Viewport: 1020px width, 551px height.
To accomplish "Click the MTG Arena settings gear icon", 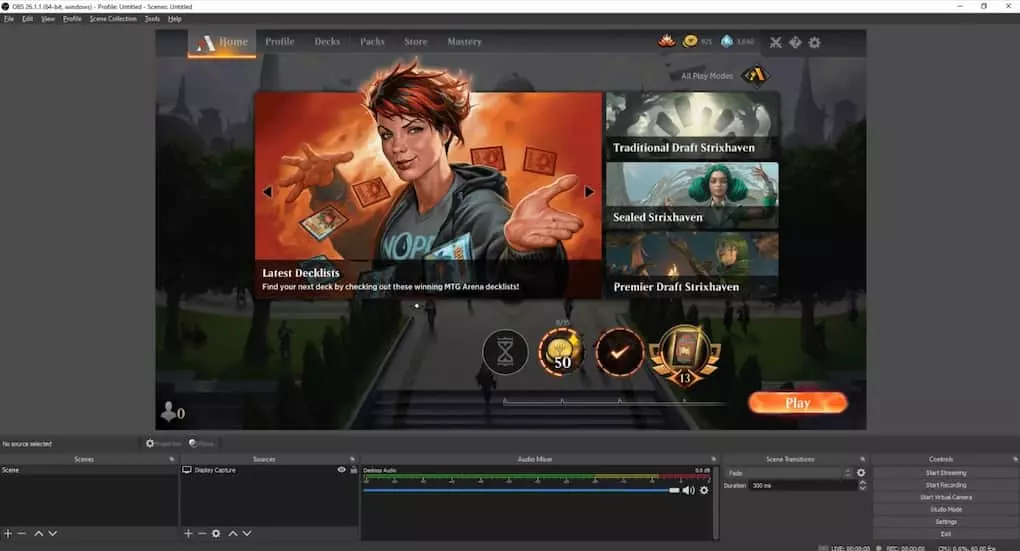I will [x=814, y=42].
